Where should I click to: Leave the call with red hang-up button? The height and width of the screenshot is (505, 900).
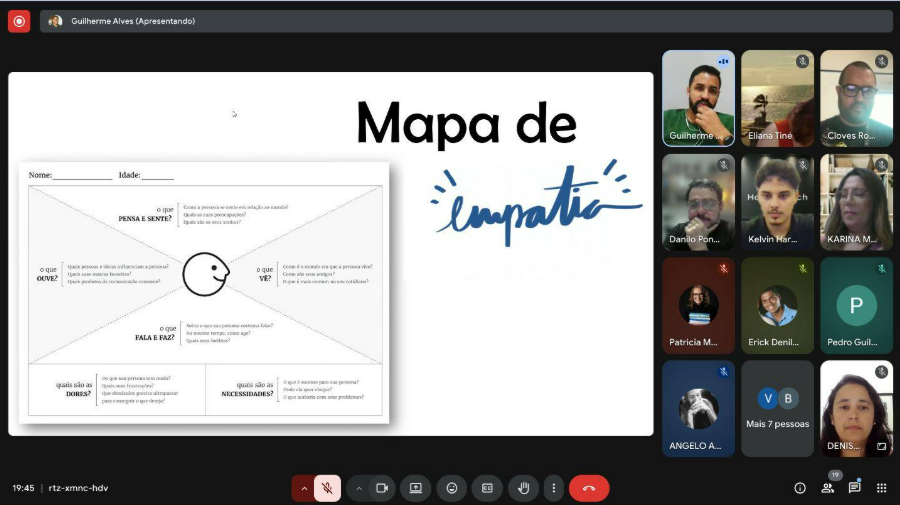click(589, 488)
